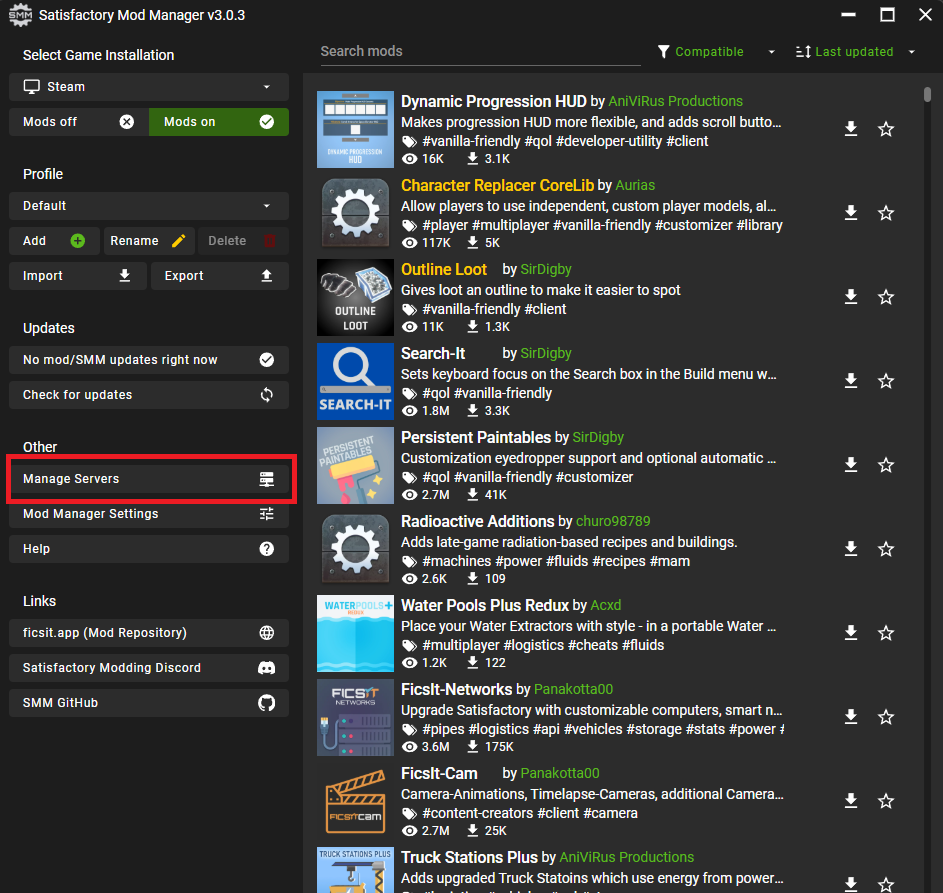Download the Radioactive Additions mod
Image resolution: width=943 pixels, height=893 pixels.
(850, 548)
